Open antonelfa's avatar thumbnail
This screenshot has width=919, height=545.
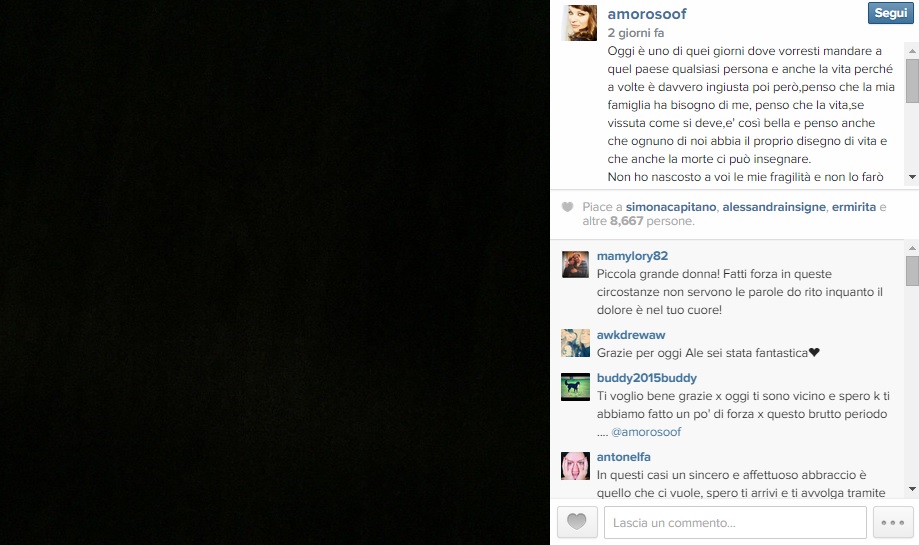point(575,466)
